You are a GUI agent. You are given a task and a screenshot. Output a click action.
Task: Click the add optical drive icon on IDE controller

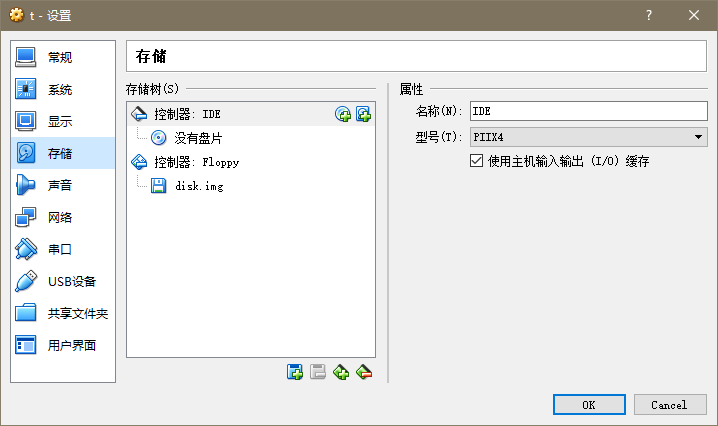[343, 114]
